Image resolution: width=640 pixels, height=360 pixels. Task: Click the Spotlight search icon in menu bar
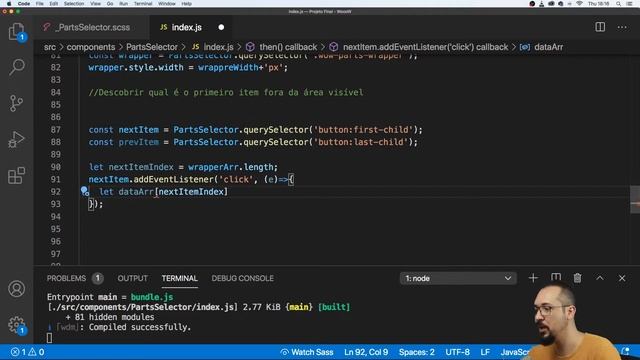point(619,3)
